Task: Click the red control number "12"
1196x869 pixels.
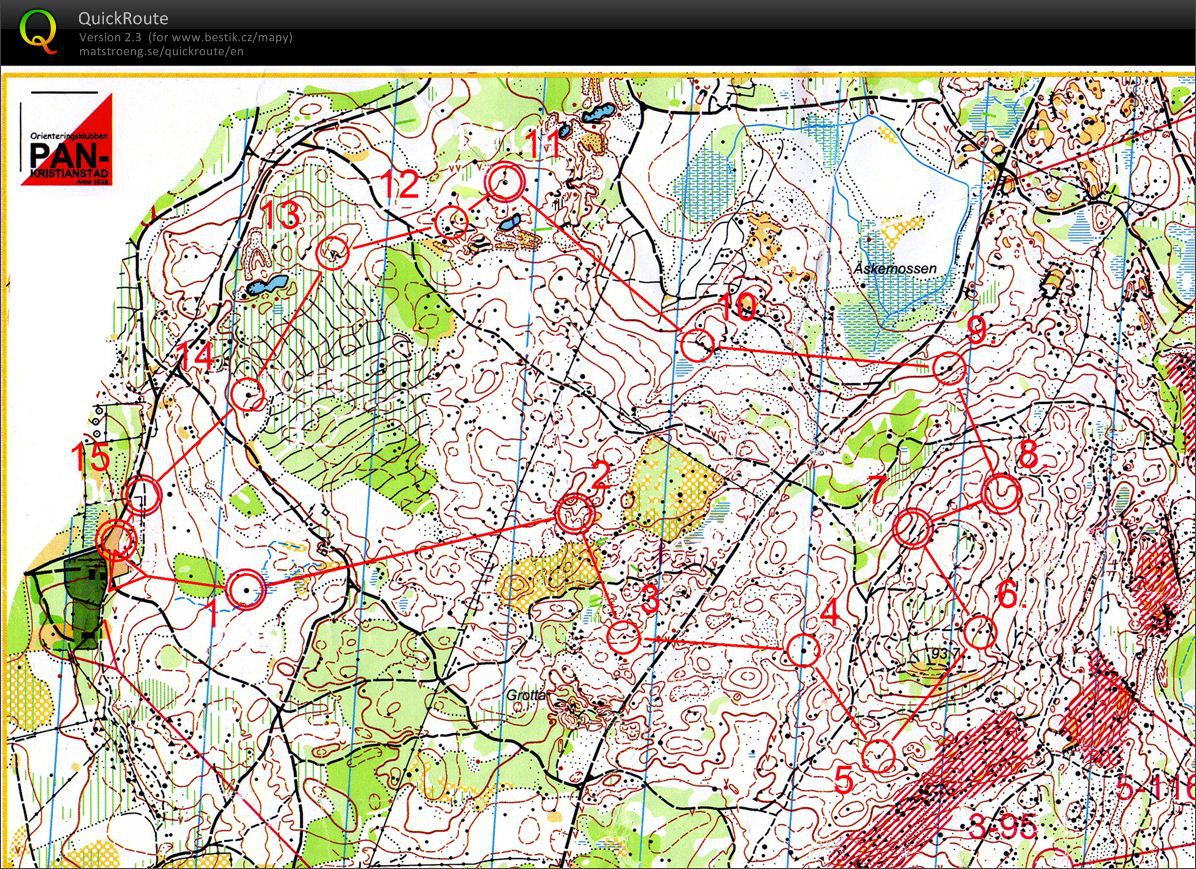Action: 400,185
